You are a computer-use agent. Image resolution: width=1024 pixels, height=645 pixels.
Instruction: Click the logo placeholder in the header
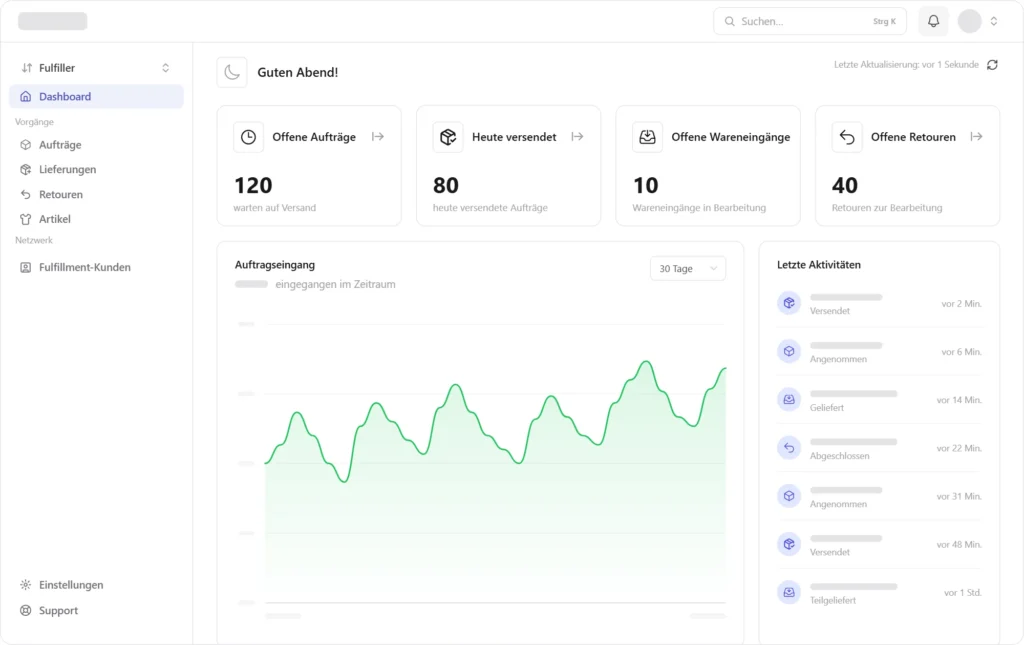pyautogui.click(x=53, y=21)
